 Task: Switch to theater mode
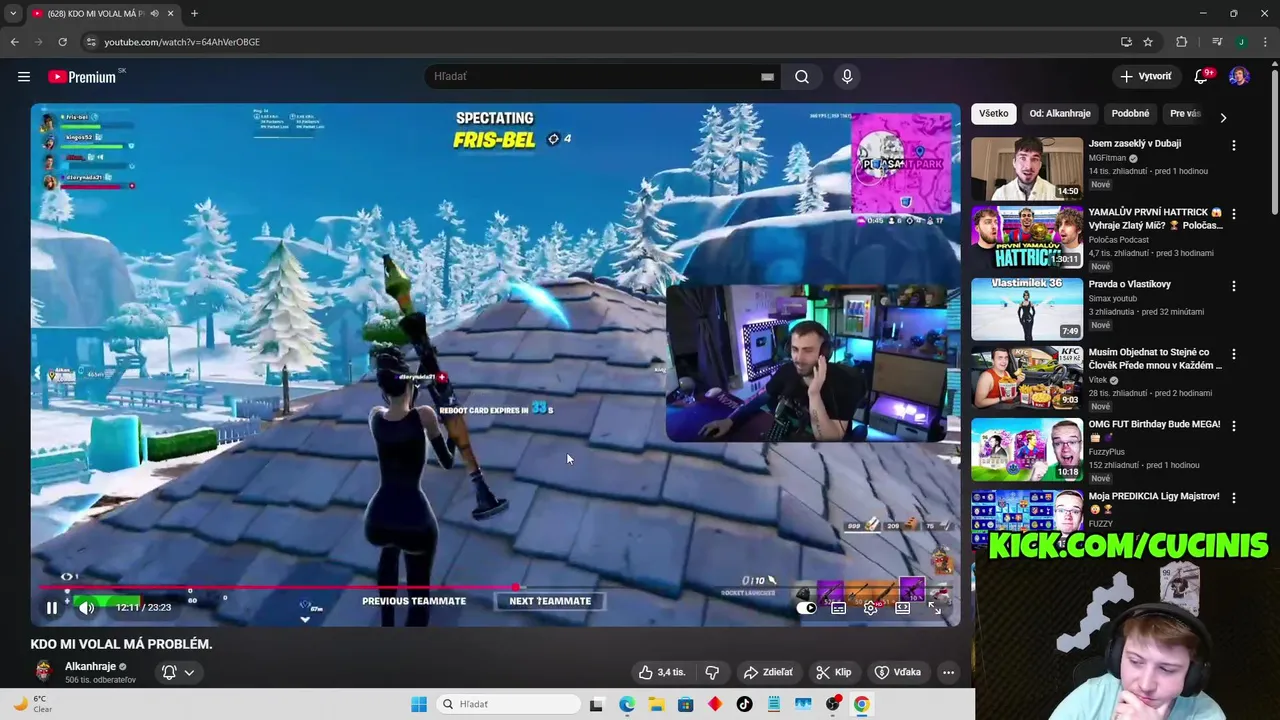click(902, 607)
